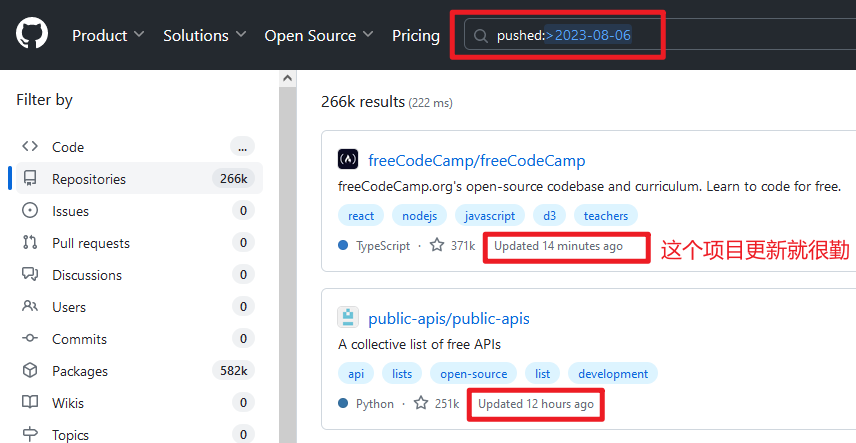Open the freeCodeCamp/freeCodeCamp repository link
The image size is (856, 443).
point(477,160)
